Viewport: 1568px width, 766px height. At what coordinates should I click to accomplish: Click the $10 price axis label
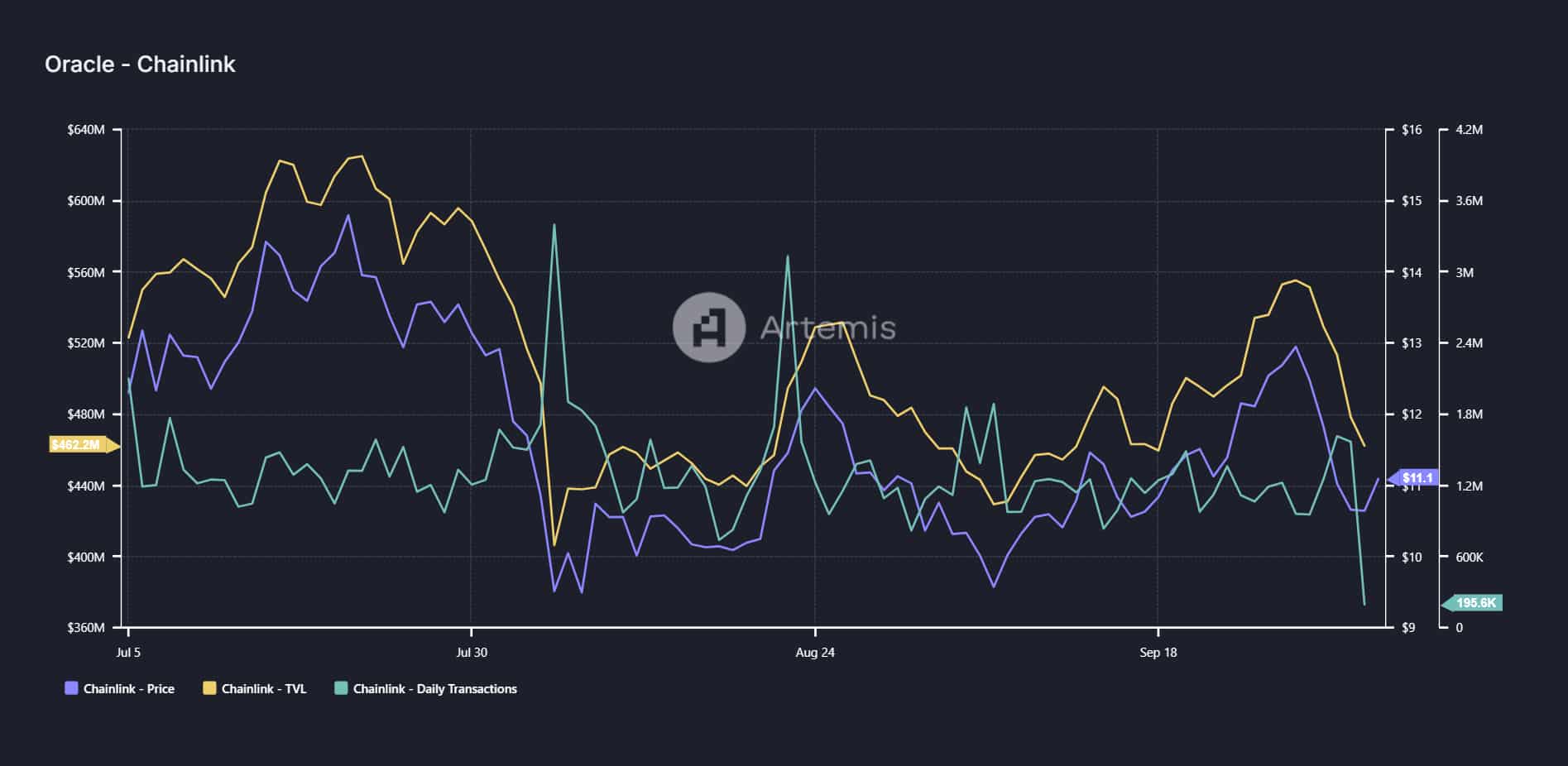1412,557
